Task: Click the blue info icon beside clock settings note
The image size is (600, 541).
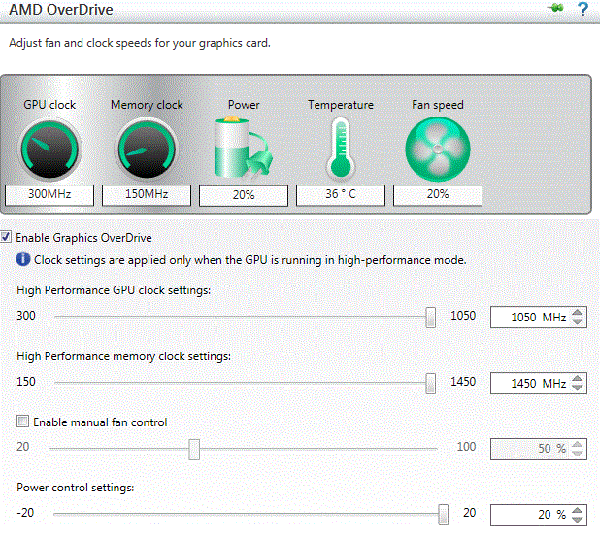Action: 24,259
